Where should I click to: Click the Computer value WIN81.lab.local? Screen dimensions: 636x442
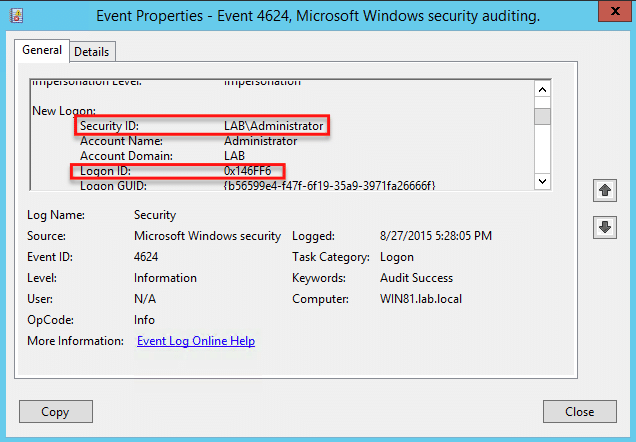421,299
